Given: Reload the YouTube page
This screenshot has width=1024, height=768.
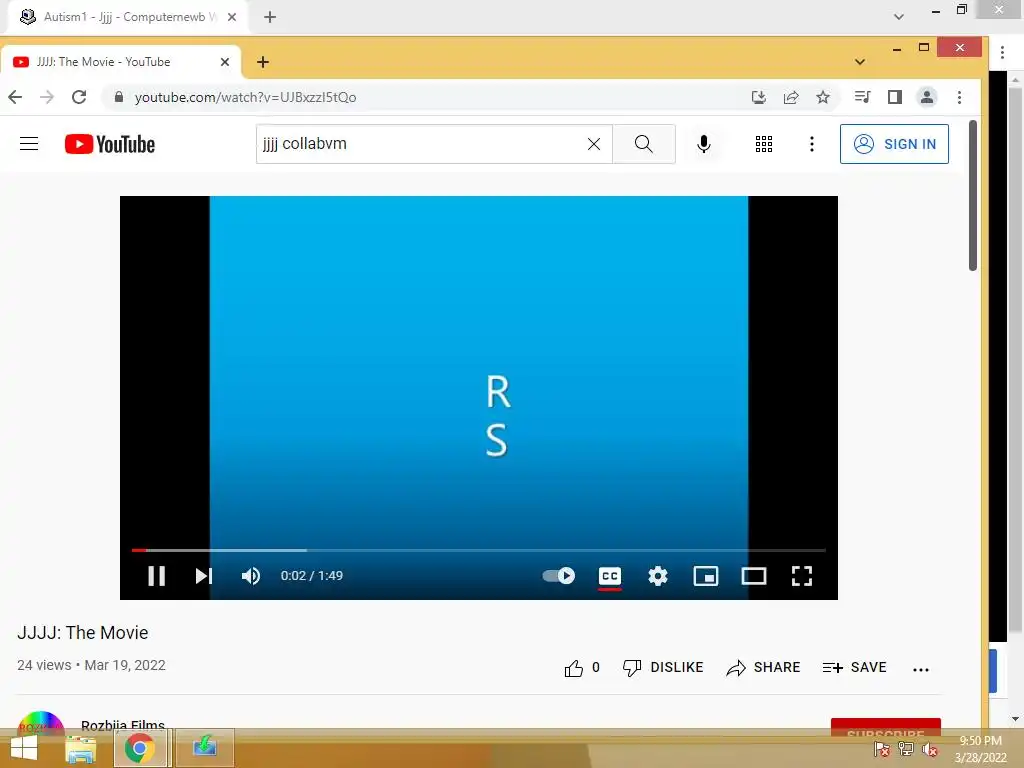Looking at the screenshot, I should pyautogui.click(x=79, y=97).
